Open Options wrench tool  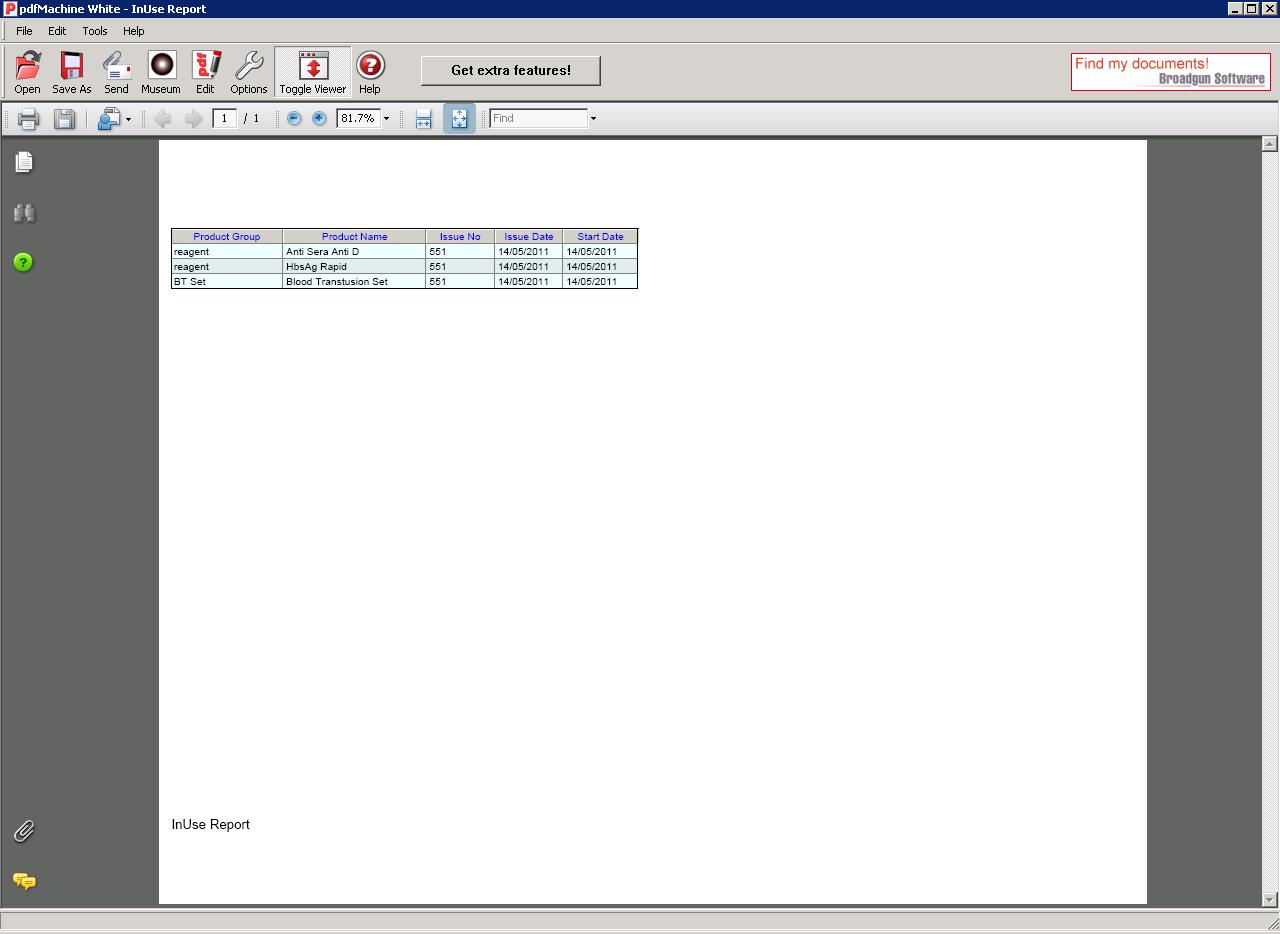(249, 72)
